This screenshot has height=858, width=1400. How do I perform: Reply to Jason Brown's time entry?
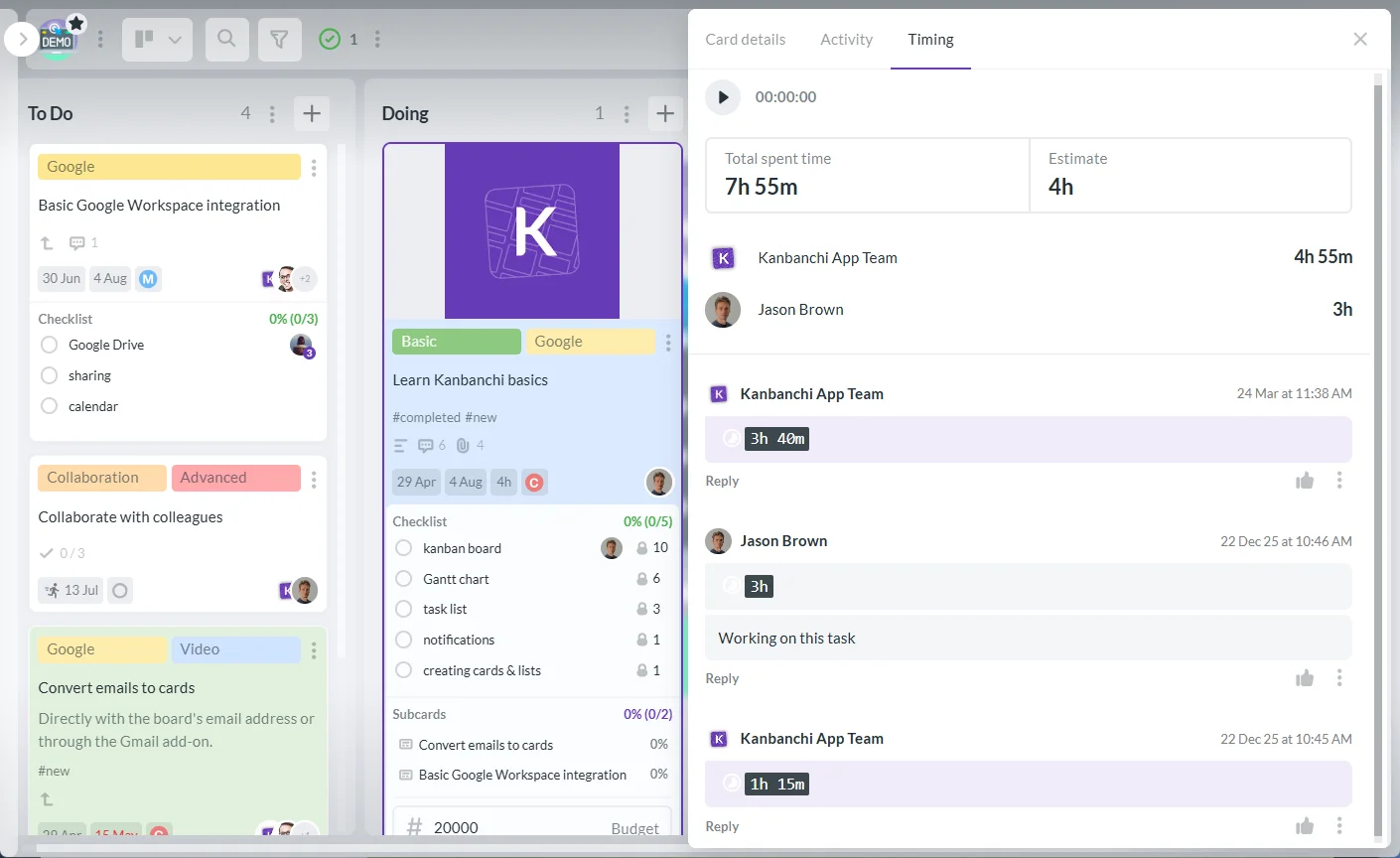click(722, 678)
